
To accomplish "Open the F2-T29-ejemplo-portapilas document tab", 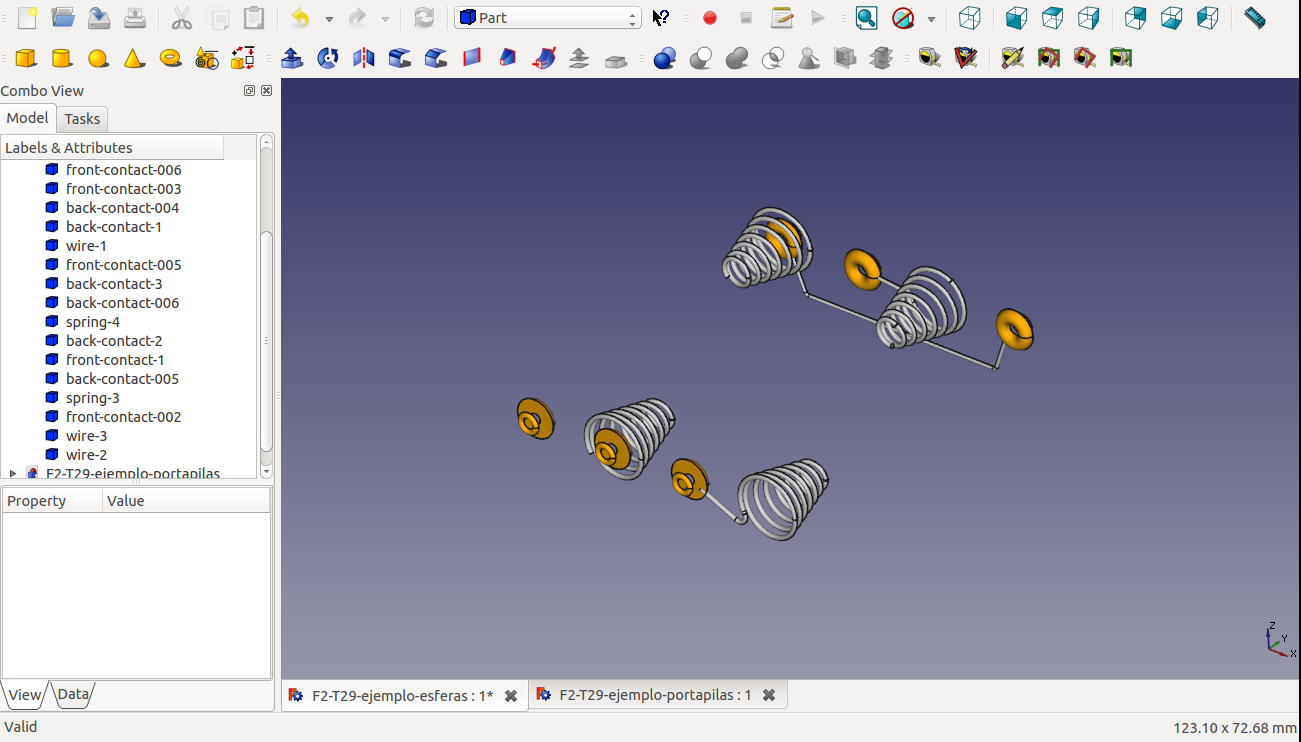I will click(654, 695).
